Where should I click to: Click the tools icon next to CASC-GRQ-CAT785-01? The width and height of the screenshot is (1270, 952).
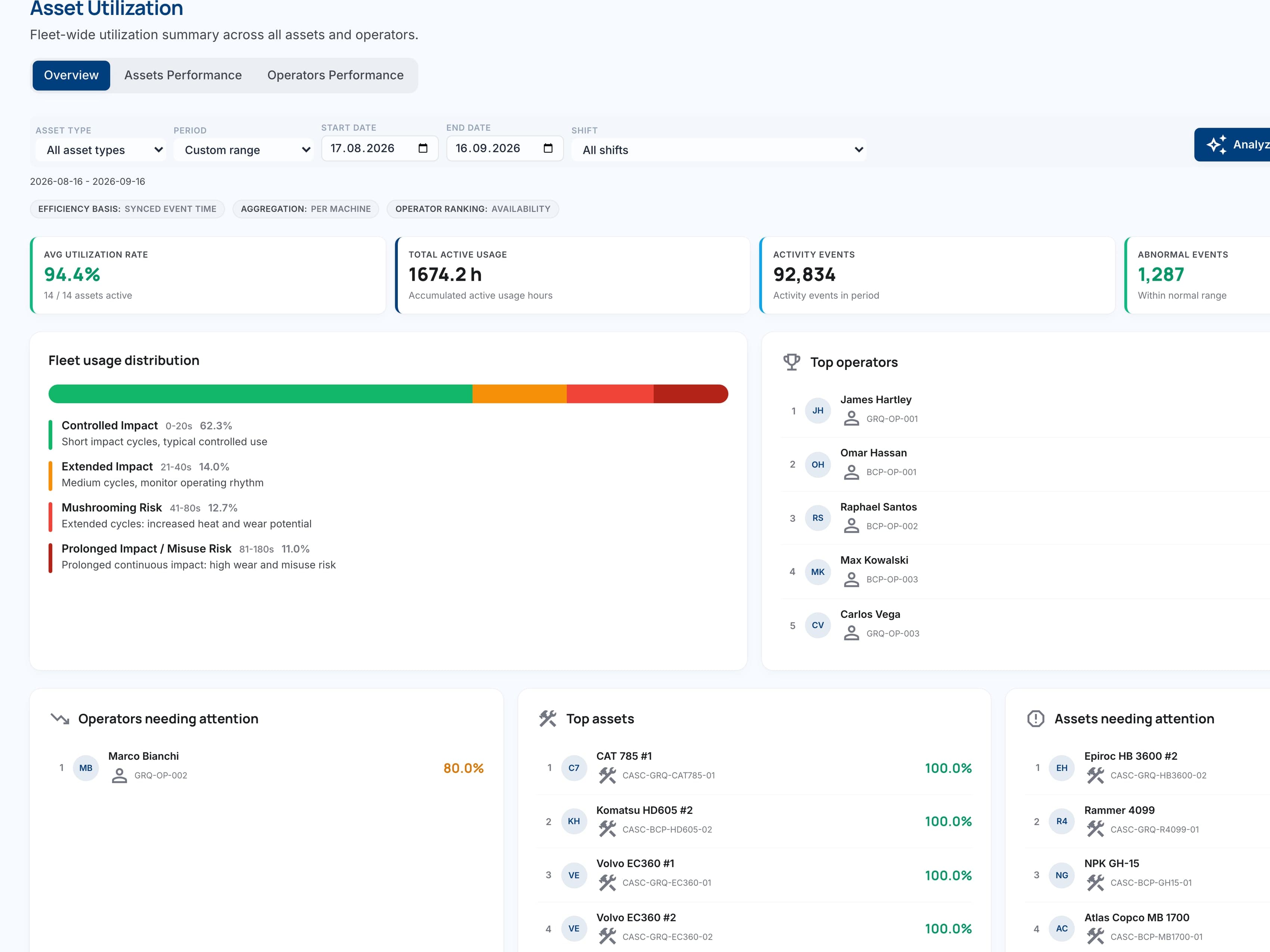pyautogui.click(x=607, y=776)
